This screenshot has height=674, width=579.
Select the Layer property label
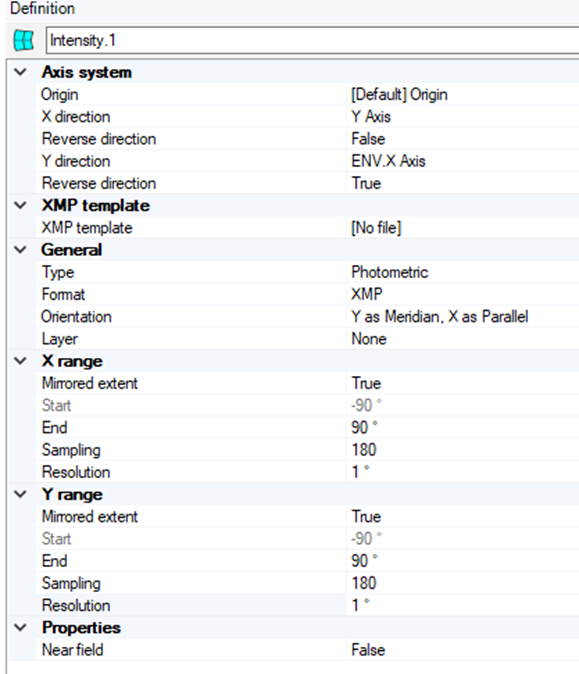click(x=60, y=339)
